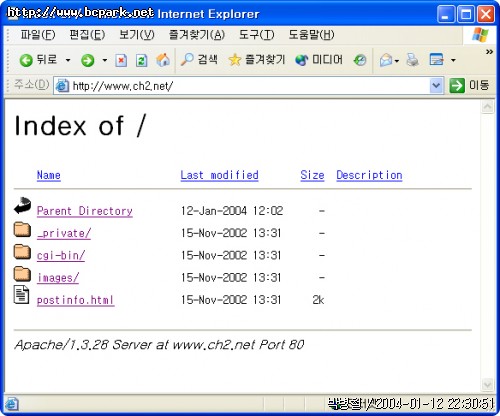The image size is (500, 416).
Task: Minimize the Internet Explorer window
Action: [x=446, y=14]
